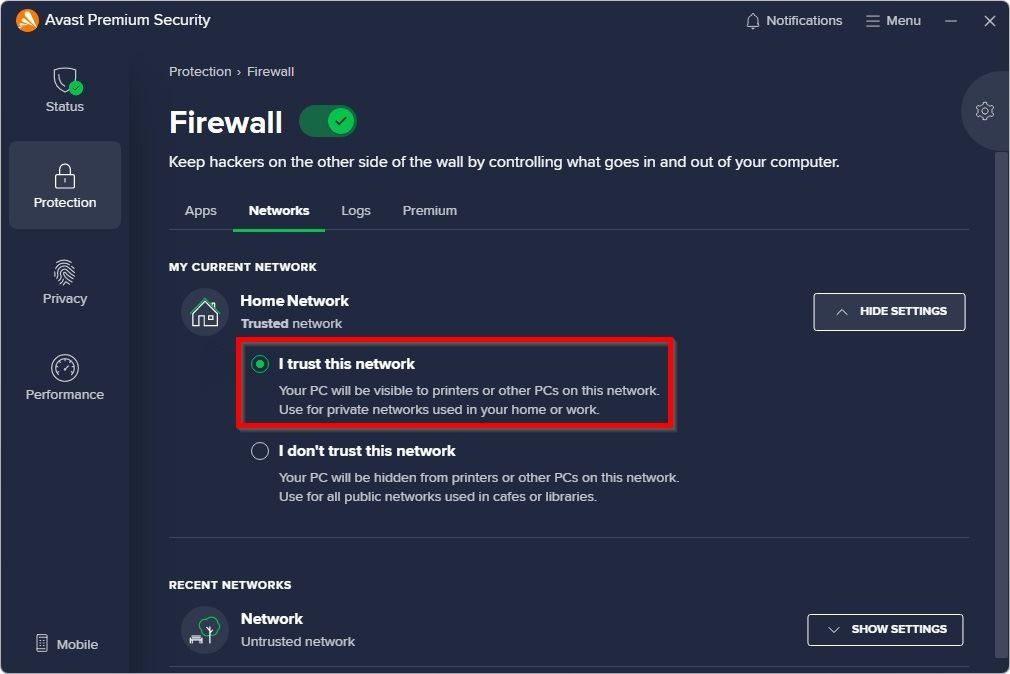The image size is (1010, 674).
Task: Switch to the Logs tab
Action: pos(356,211)
